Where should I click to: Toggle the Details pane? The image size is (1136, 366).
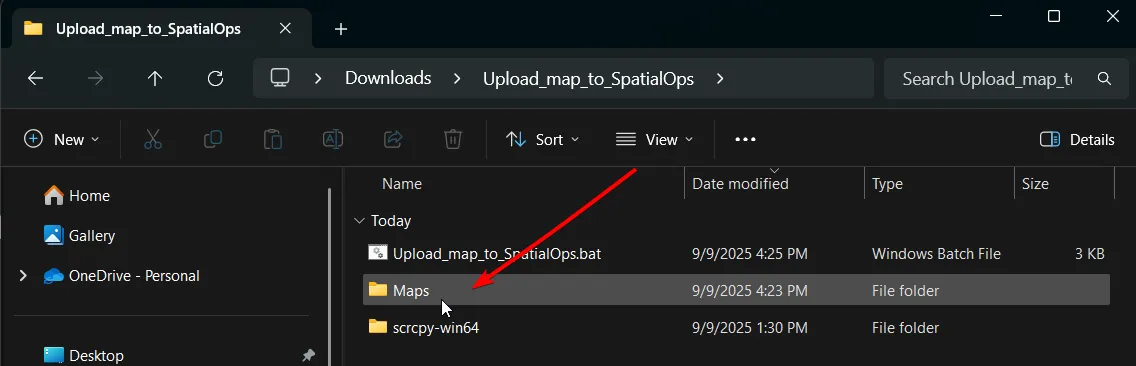1077,139
